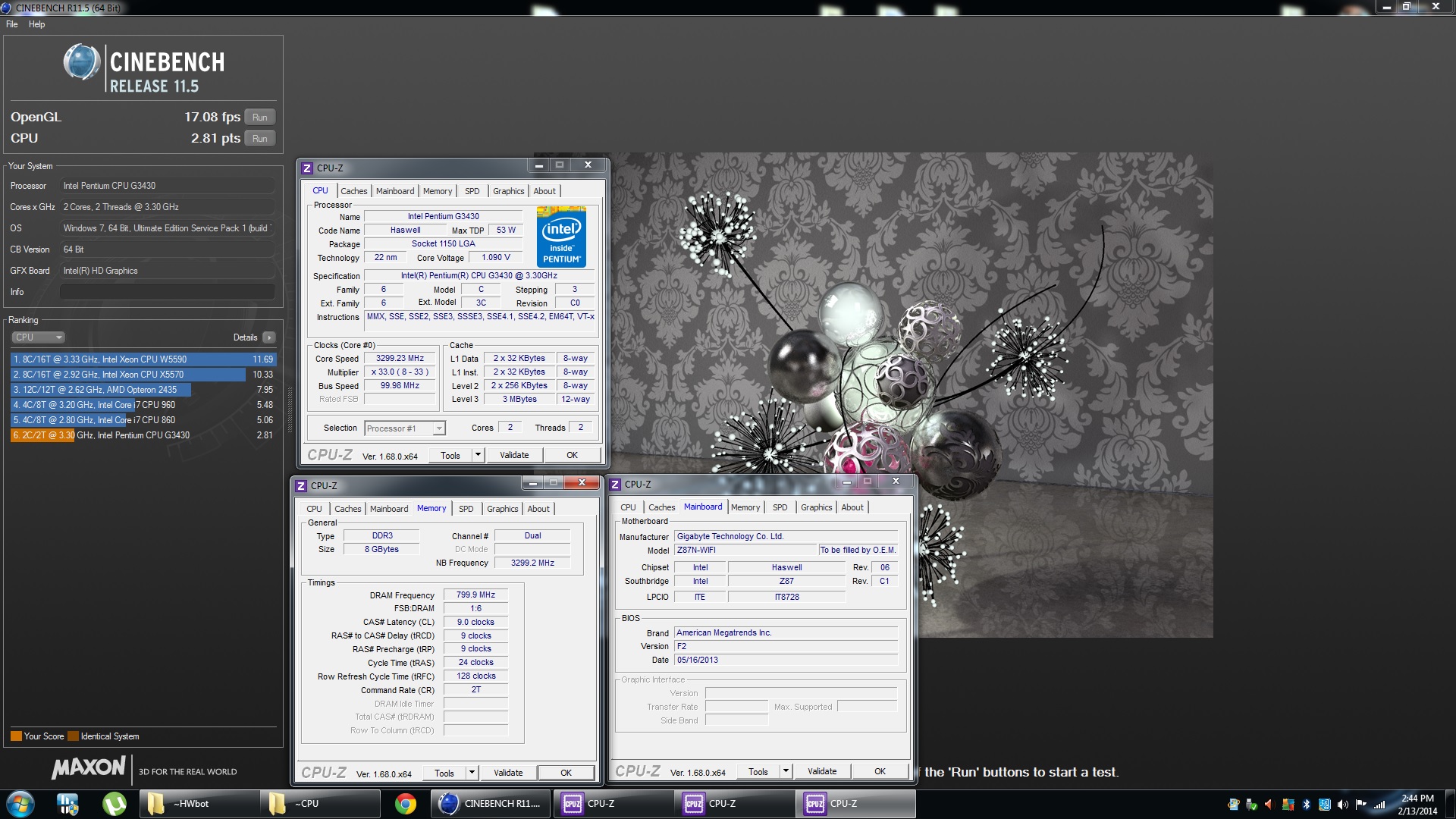Select the AMD Opteron 2435 ranking row
Viewport: 1456px width, 819px height.
coord(143,390)
